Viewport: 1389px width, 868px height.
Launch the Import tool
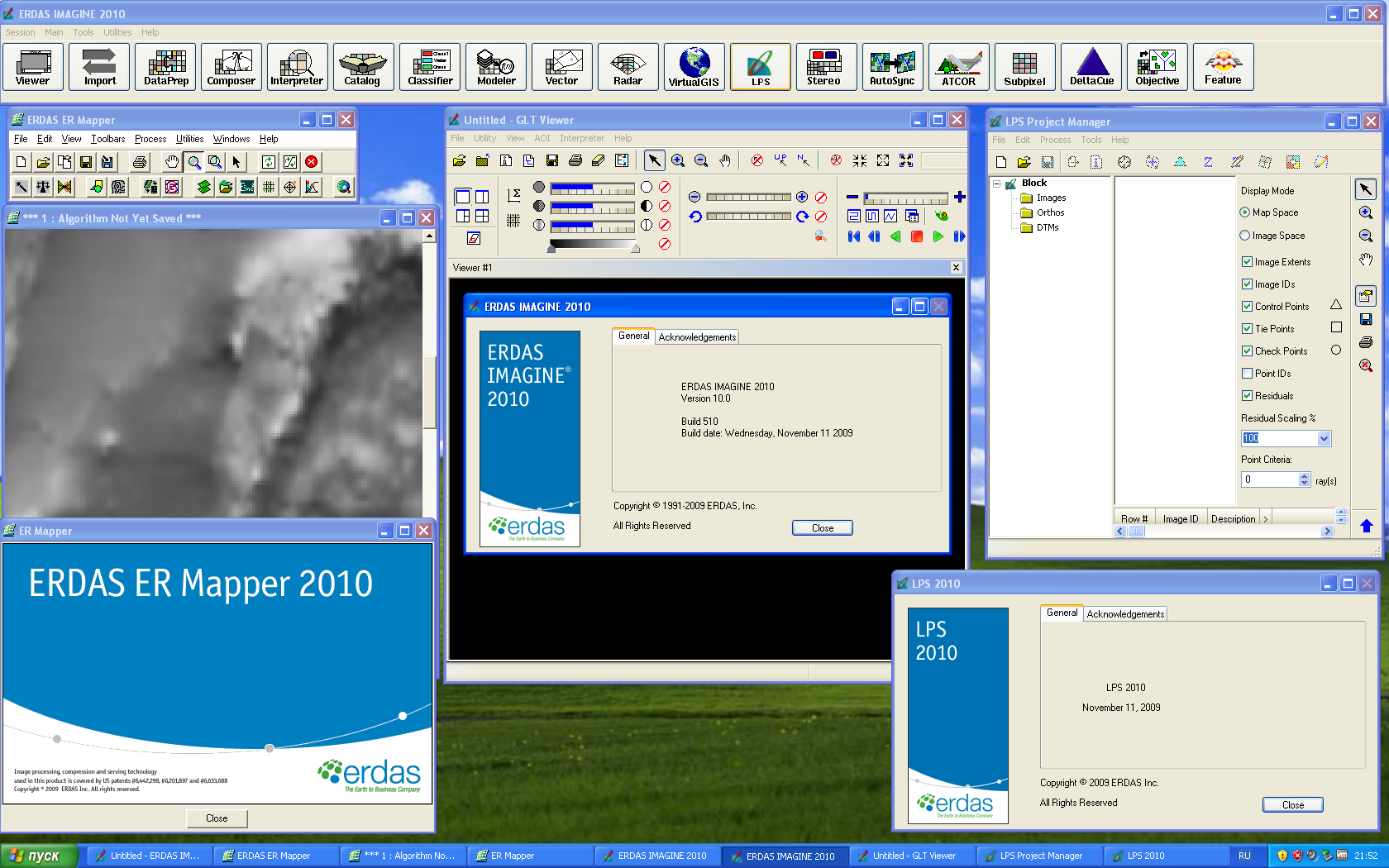99,66
